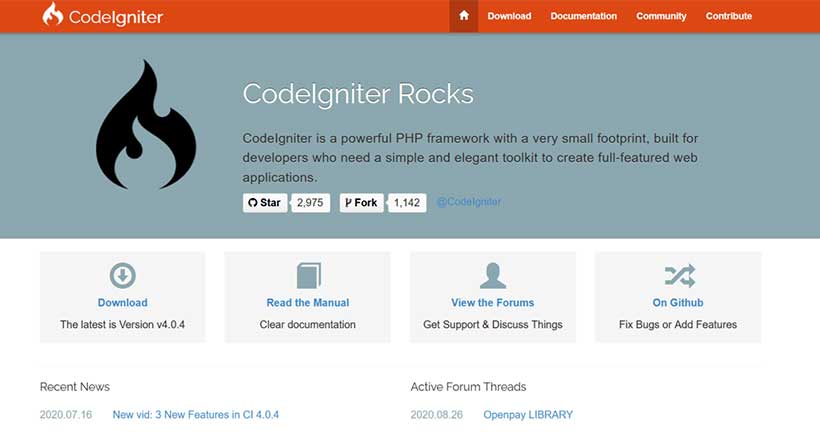Click the home icon in navbar

(x=464, y=16)
